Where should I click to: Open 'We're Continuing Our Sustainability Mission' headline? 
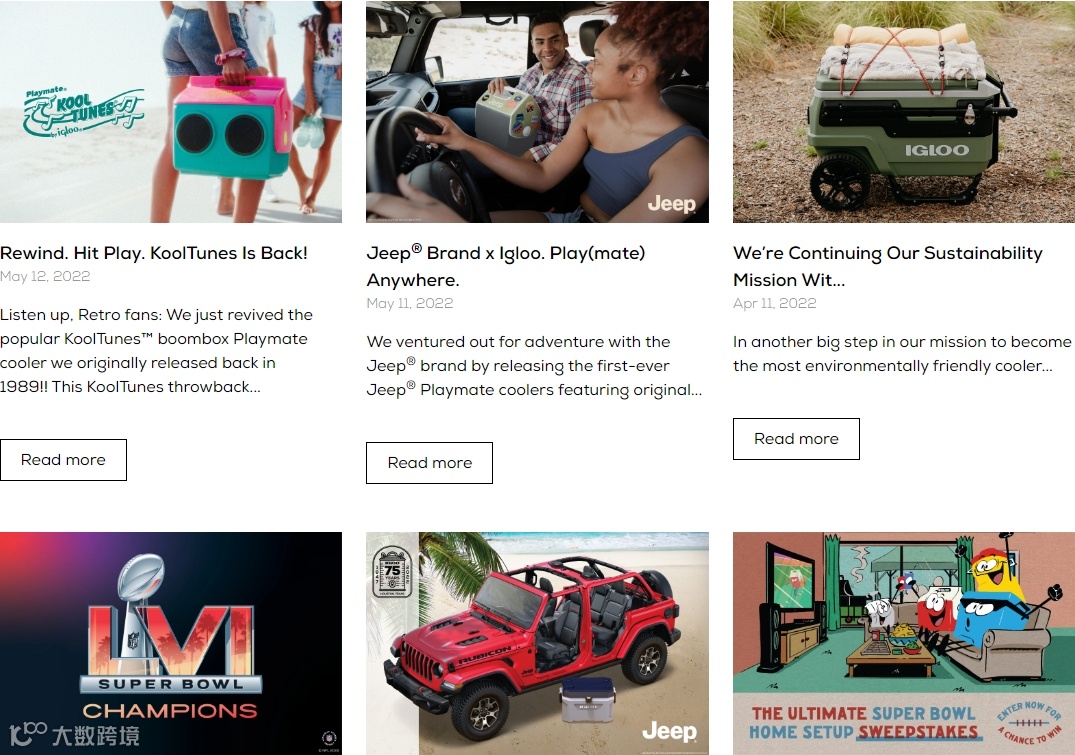(x=888, y=266)
